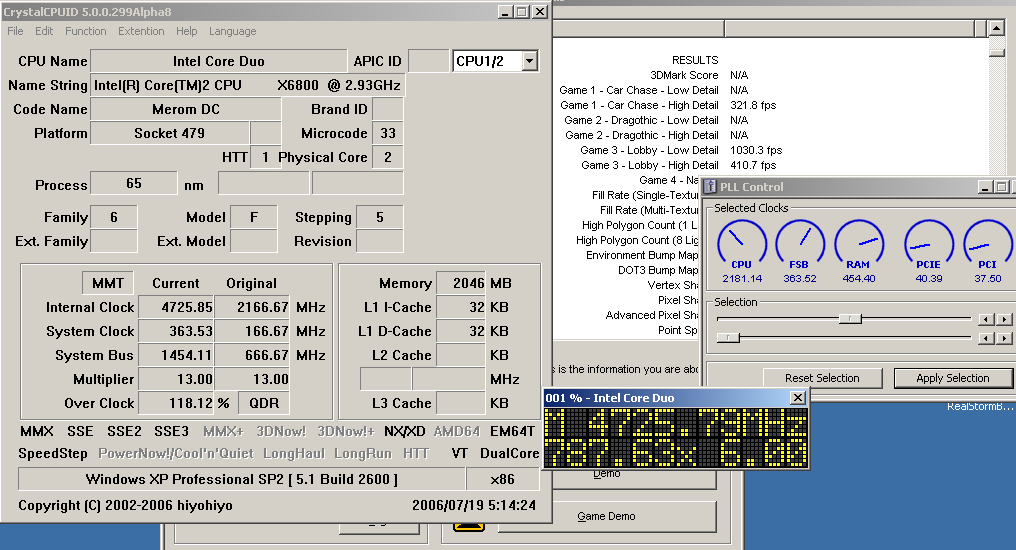Click the original clock value 2166.67
Image resolution: width=1016 pixels, height=550 pixels.
[x=252, y=307]
